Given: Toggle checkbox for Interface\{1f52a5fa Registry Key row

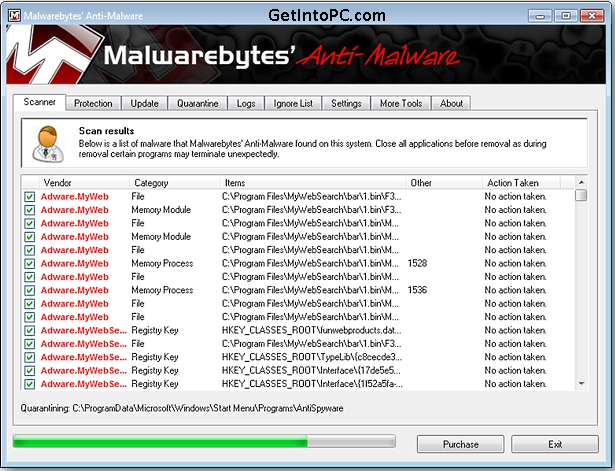Looking at the screenshot, I should coord(29,384).
